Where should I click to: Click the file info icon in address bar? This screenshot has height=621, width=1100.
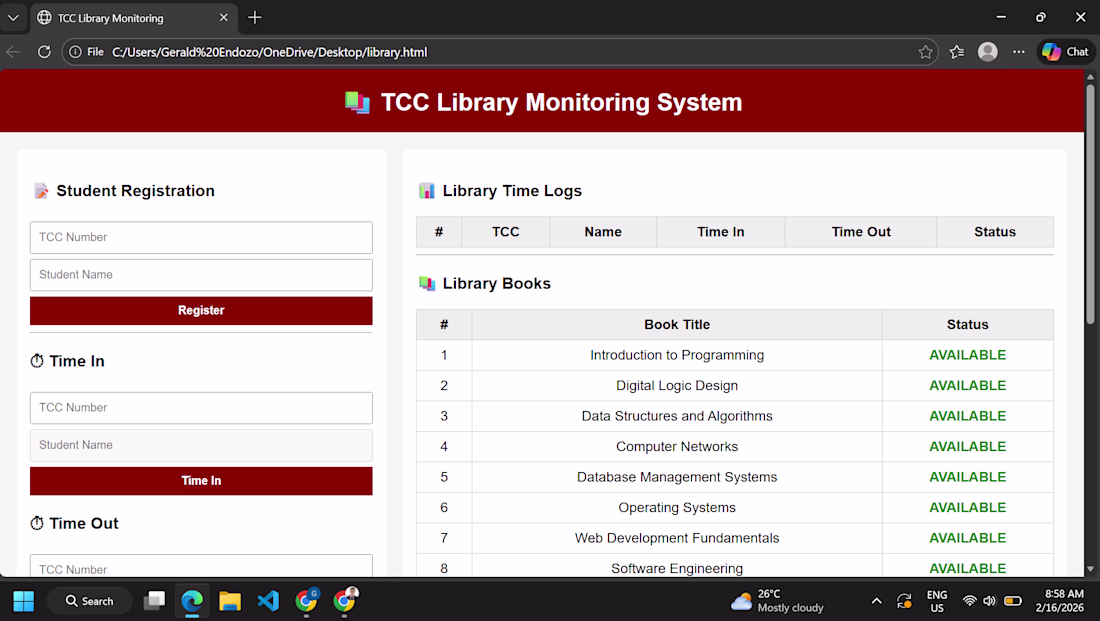coord(76,52)
